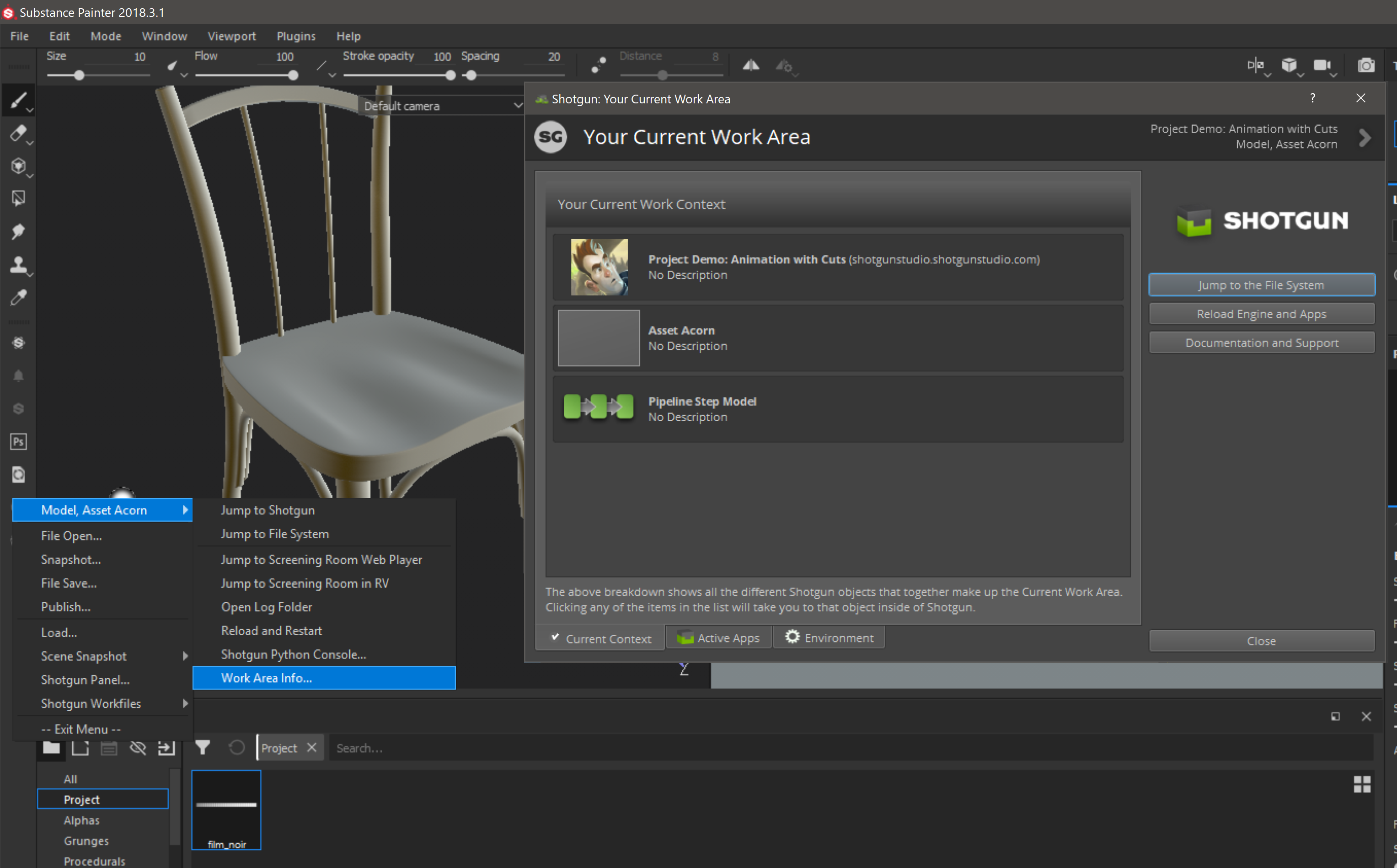1397x868 pixels.
Task: Select the Clone stamp tool
Action: (x=18, y=264)
